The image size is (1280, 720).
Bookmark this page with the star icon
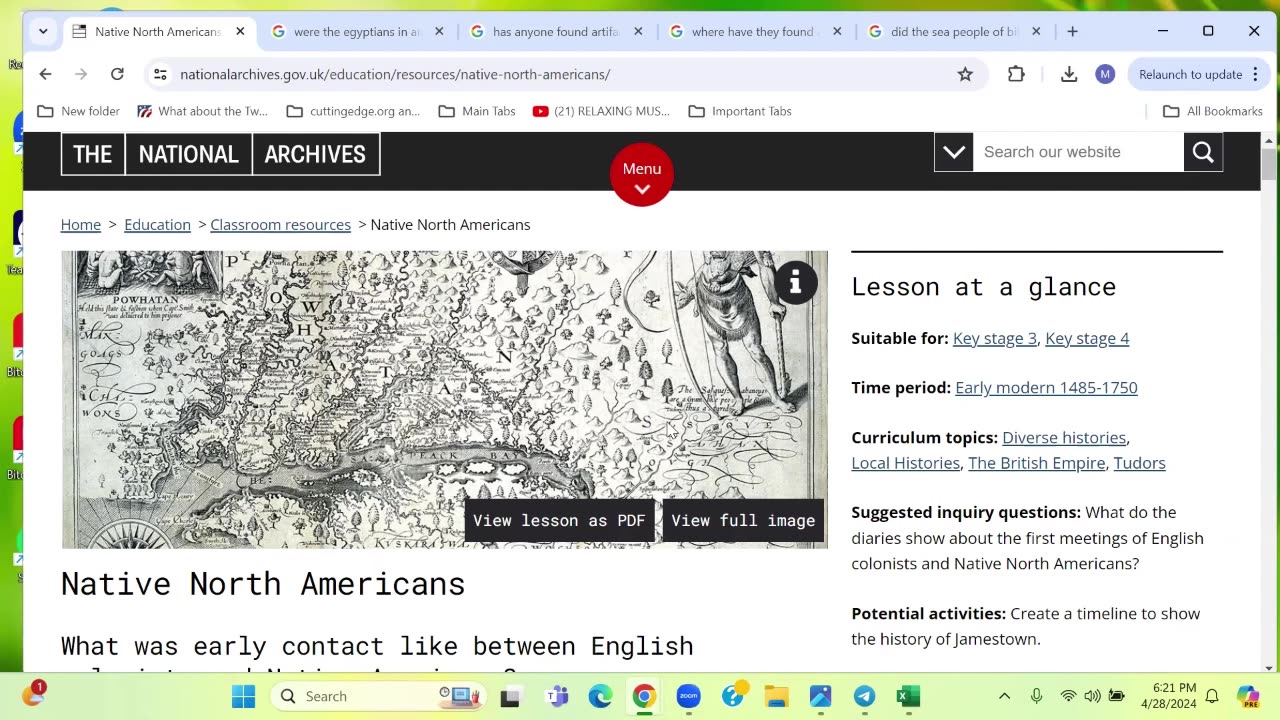[x=965, y=74]
